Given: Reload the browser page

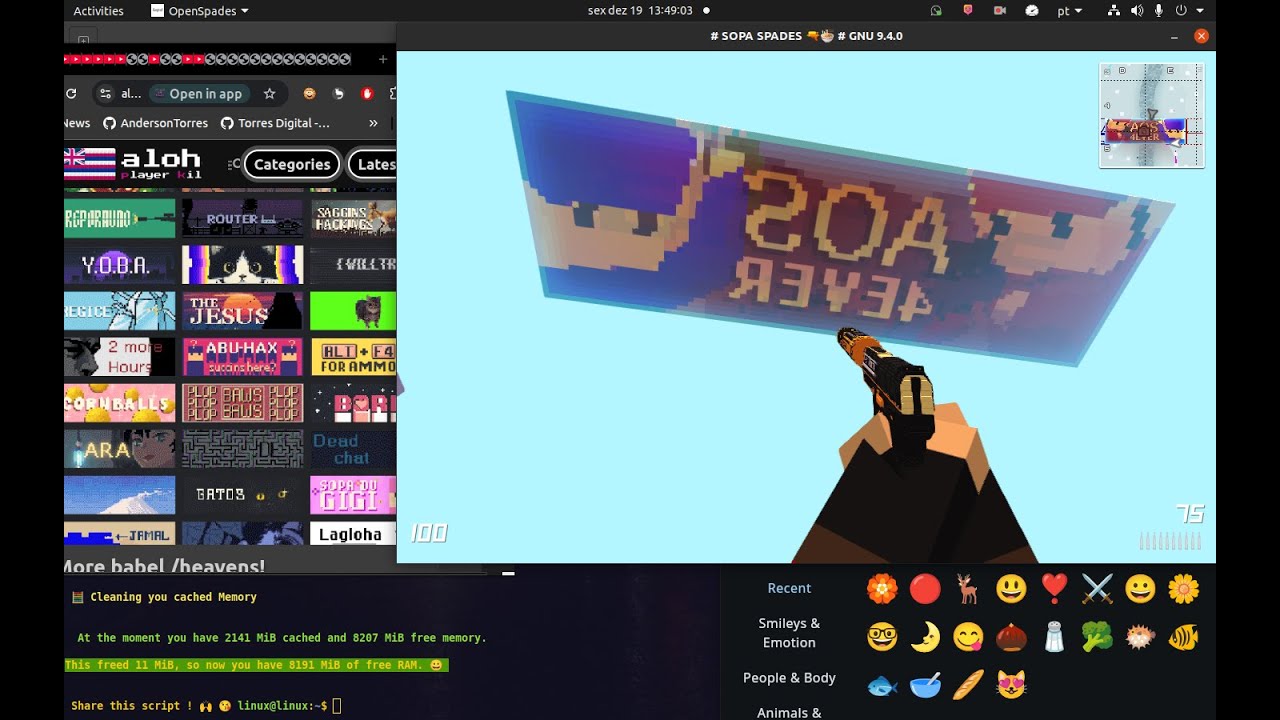Looking at the screenshot, I should point(71,94).
